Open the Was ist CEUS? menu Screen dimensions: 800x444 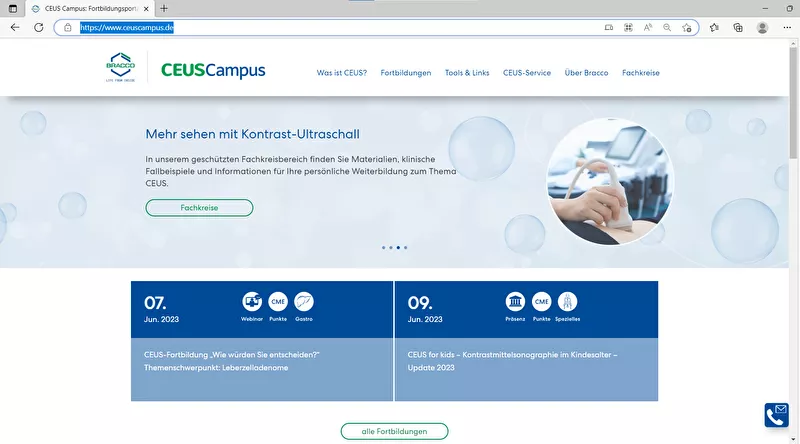pos(341,73)
